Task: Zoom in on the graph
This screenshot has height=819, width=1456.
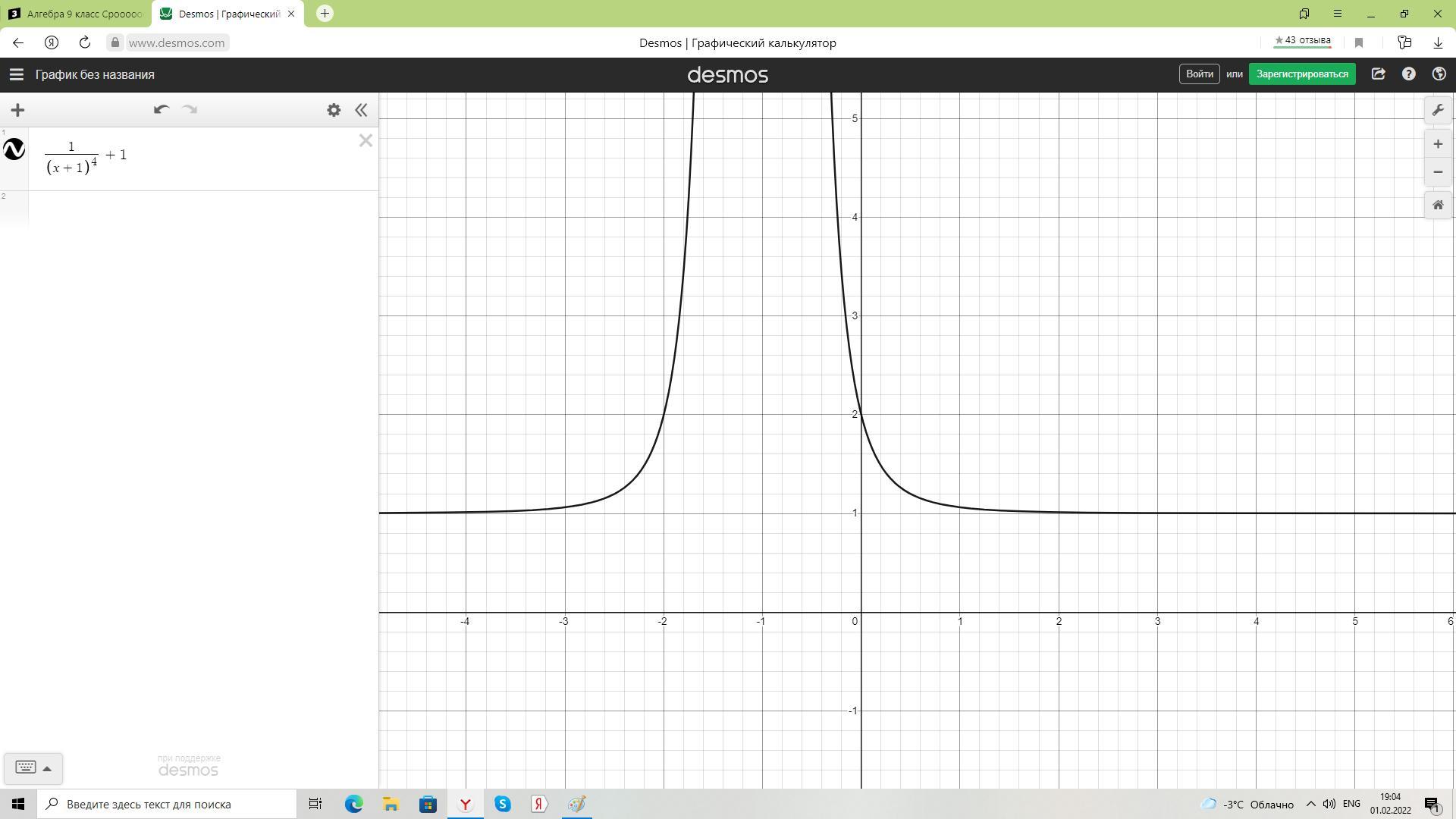Action: [x=1438, y=144]
